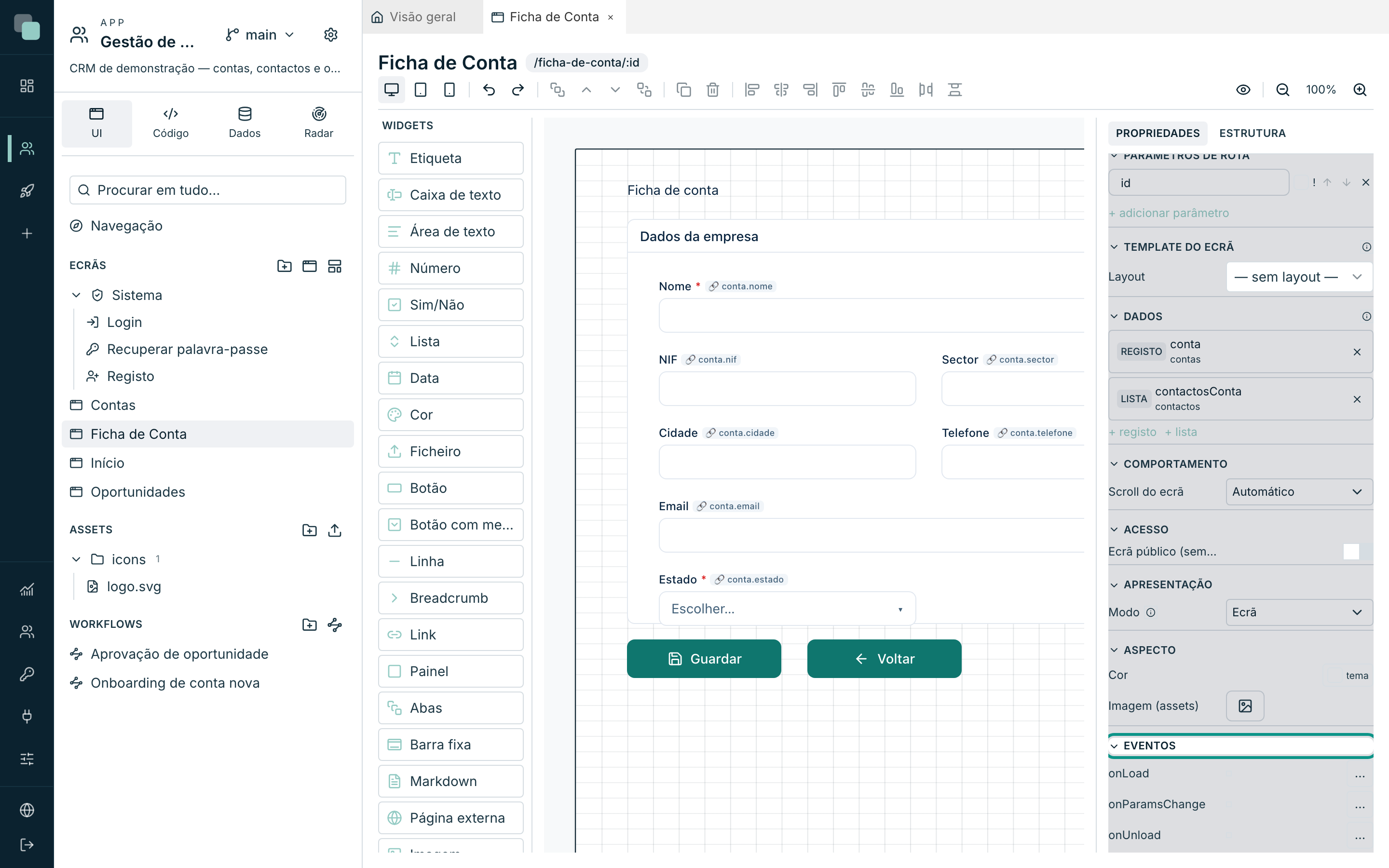
Task: Open onLoad event options button
Action: tap(1360, 774)
